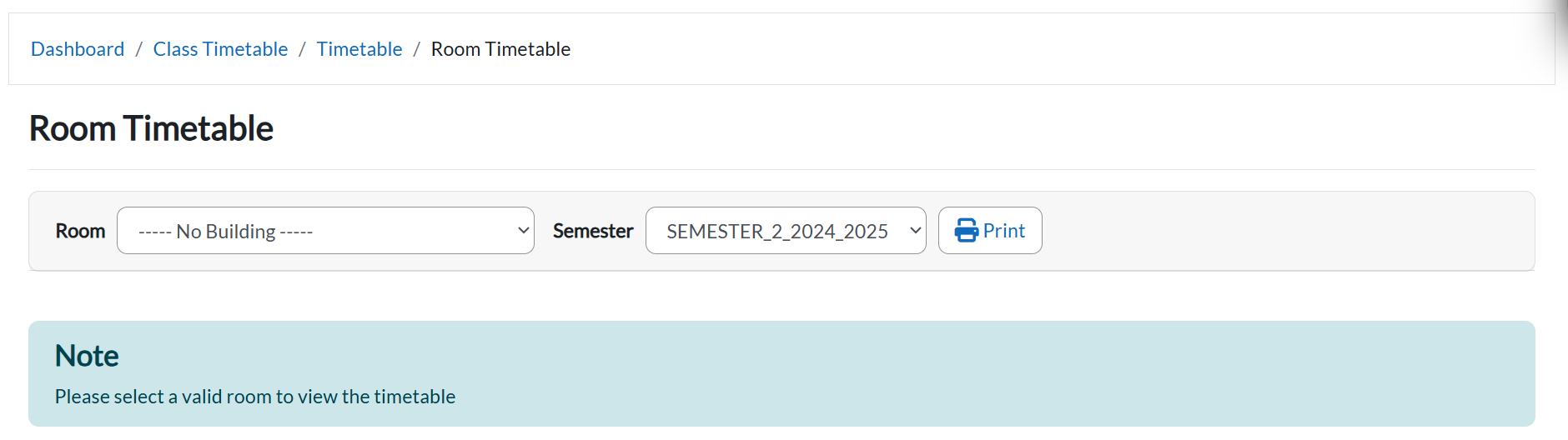Viewport: 1568px width, 440px height.
Task: Click the SEMESTER_2_2024_2025 selected value
Action: point(776,232)
